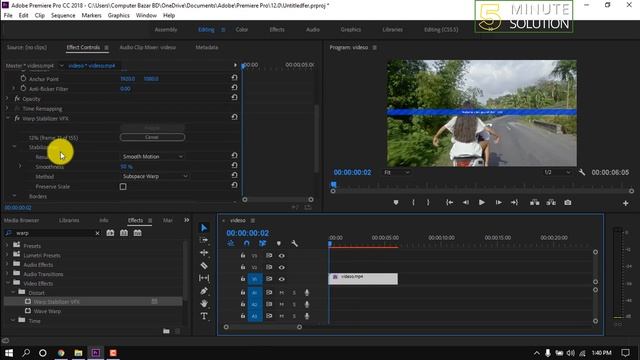The width and height of the screenshot is (640, 360).
Task: Toggle Anchor Point animation stopwatch
Action: pyautogui.click(x=23, y=78)
